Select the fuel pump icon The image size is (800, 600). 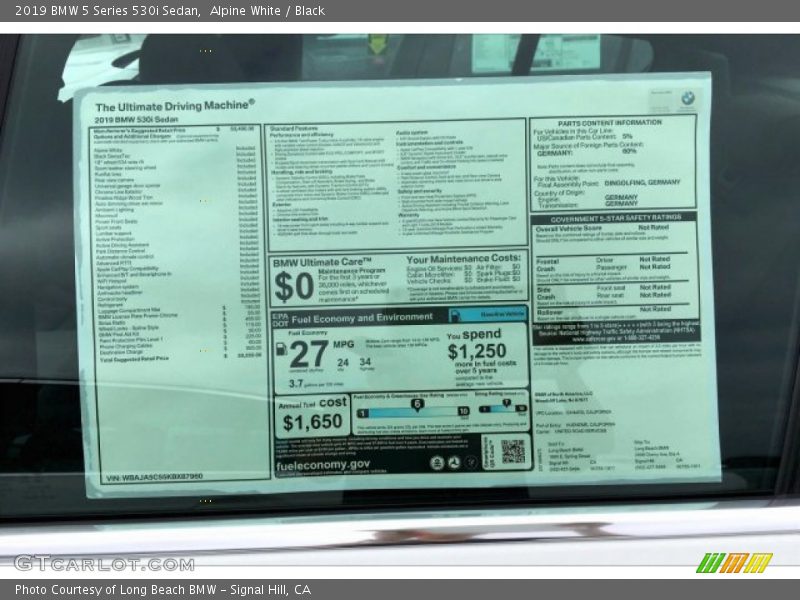point(281,350)
